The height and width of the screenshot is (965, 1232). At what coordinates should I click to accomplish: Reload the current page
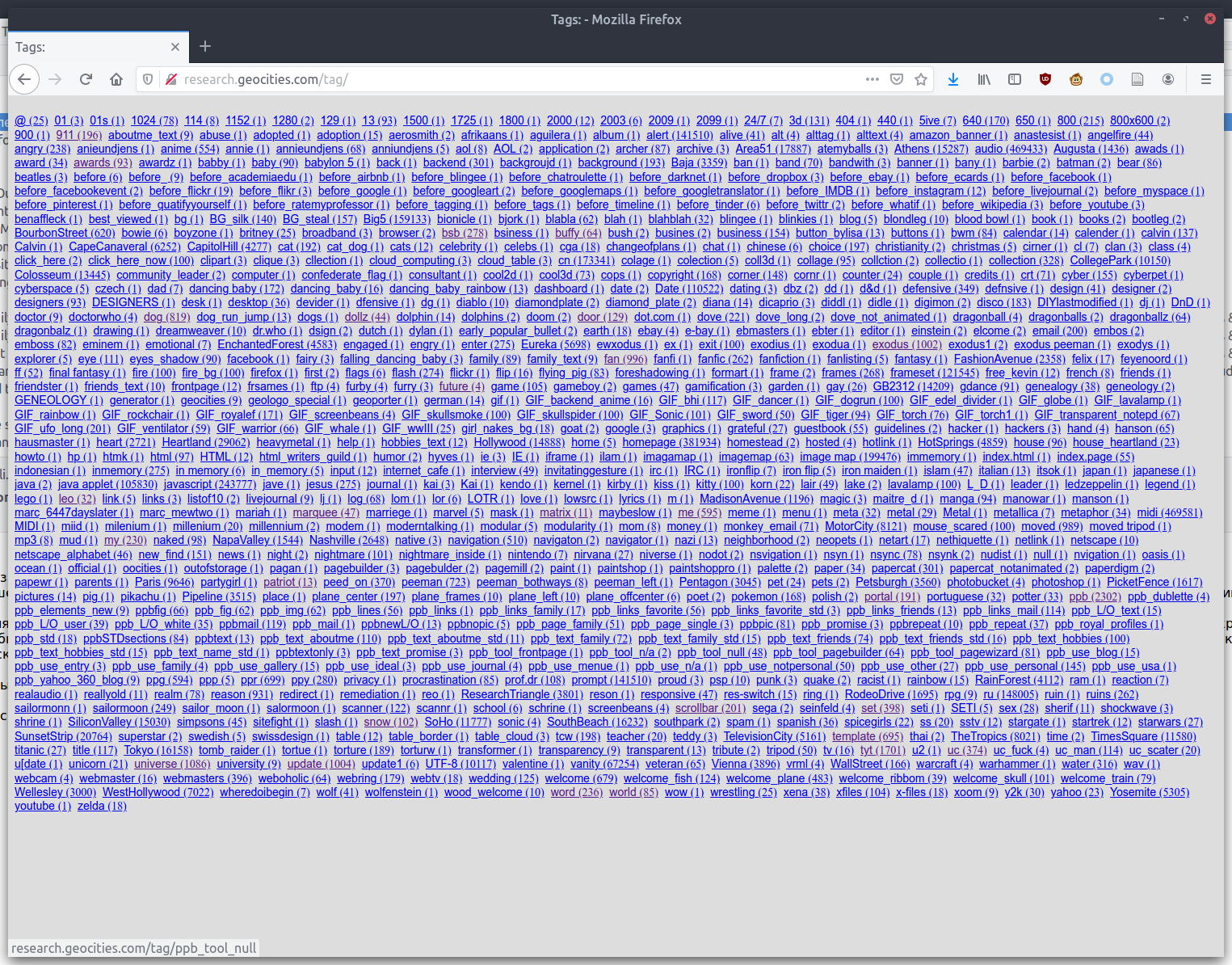[x=86, y=79]
